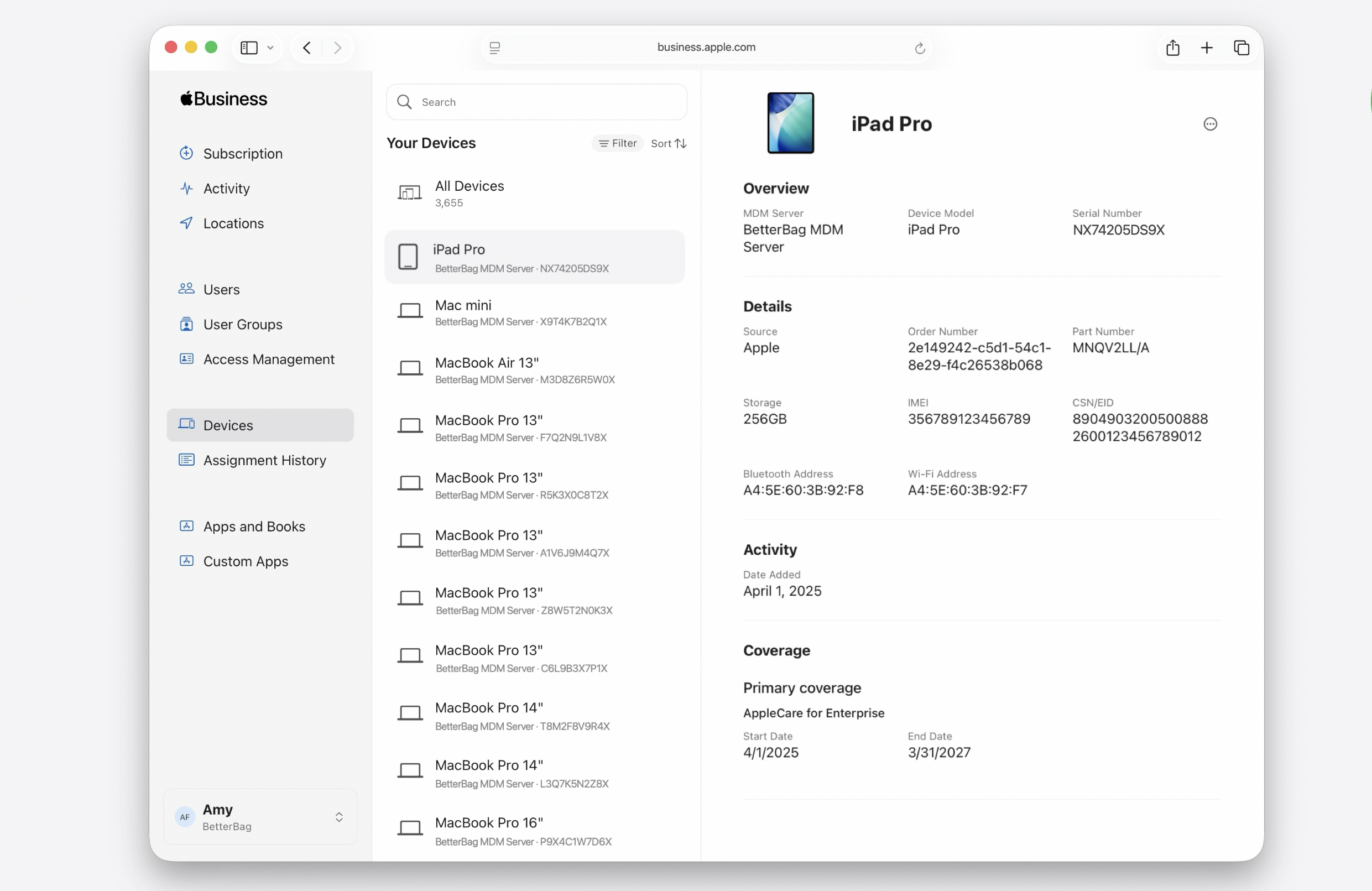The width and height of the screenshot is (1372, 891).
Task: Select MacBook Pro 13" R5K3X0C8T2X row
Action: 535,485
